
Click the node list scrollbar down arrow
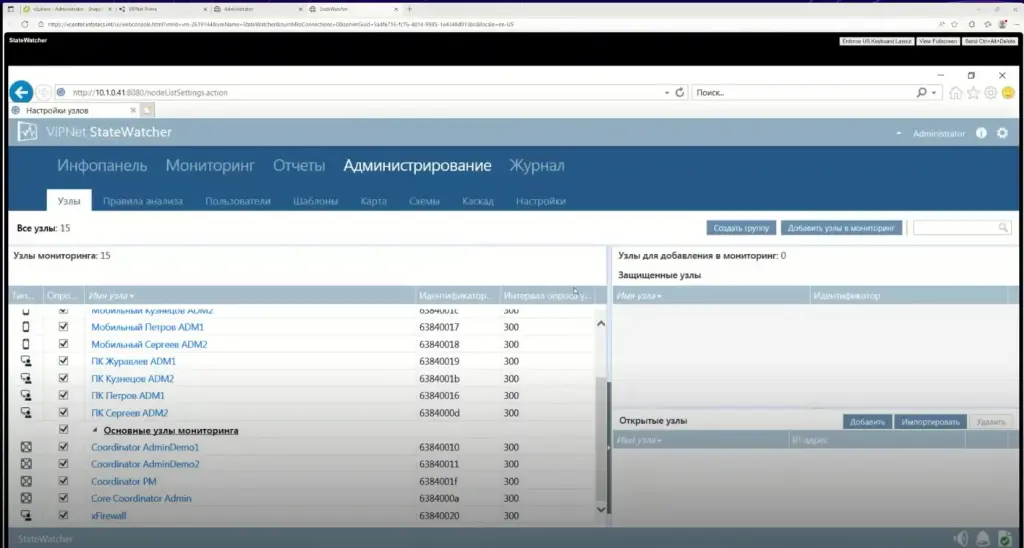coord(601,509)
